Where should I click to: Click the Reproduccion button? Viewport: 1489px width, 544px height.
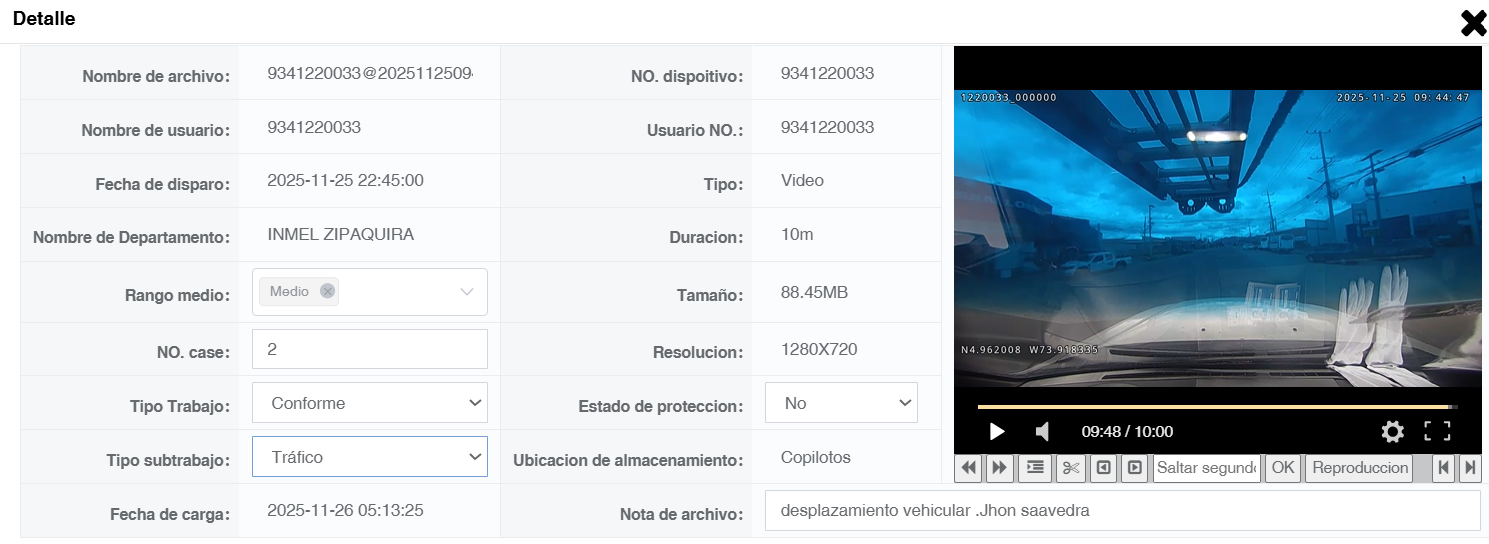coord(1360,468)
